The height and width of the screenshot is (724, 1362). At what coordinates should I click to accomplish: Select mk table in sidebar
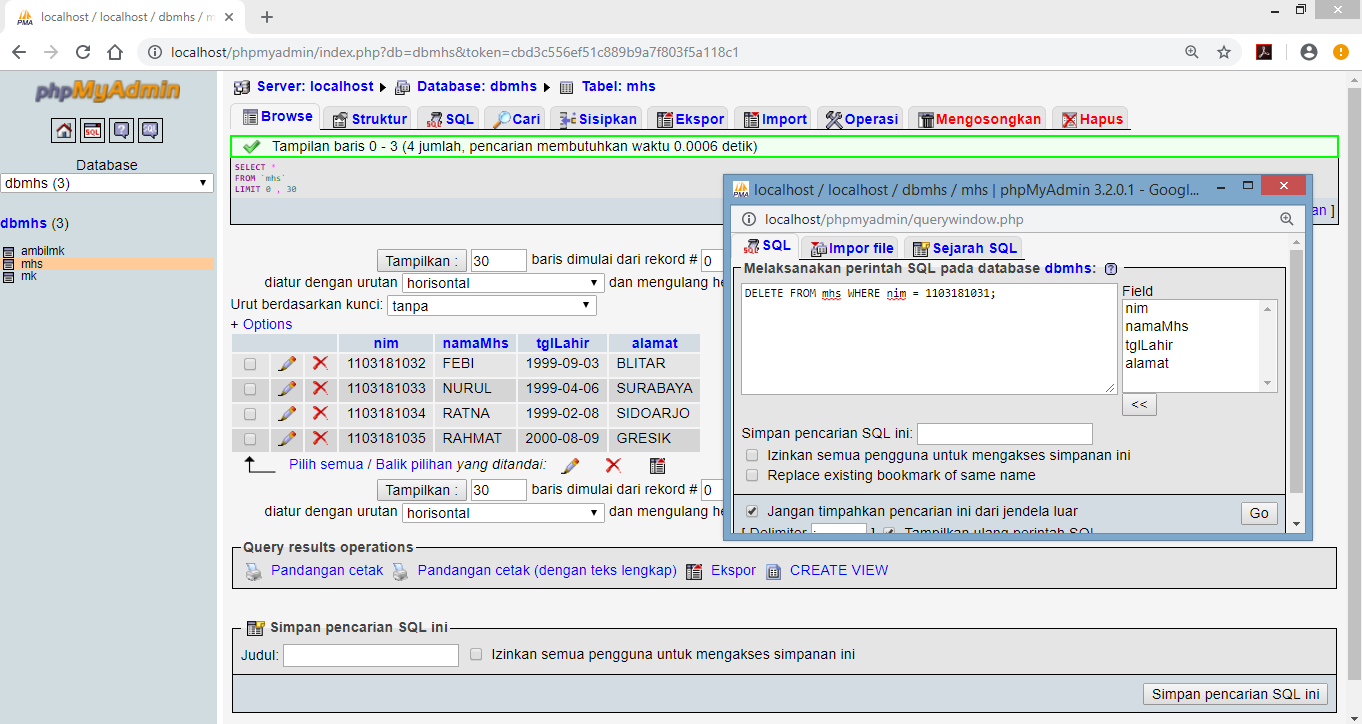click(28, 276)
